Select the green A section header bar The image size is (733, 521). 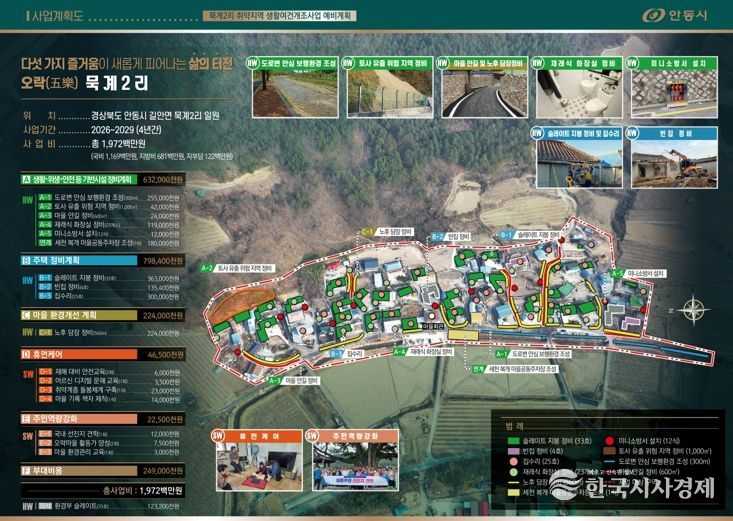(79, 179)
